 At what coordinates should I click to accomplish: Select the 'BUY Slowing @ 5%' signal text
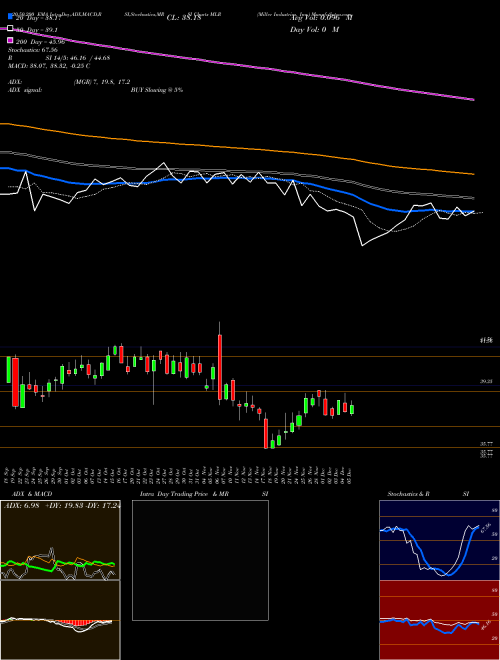[157, 90]
